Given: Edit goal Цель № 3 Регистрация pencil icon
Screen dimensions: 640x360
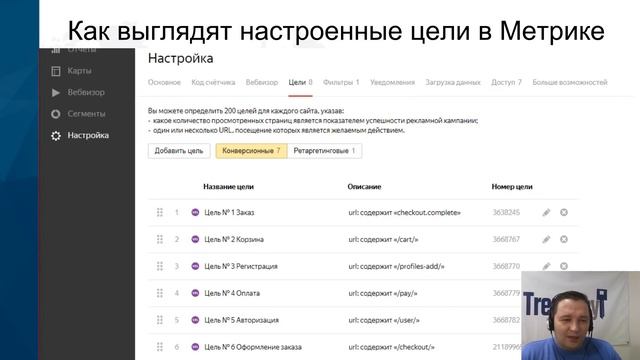Looking at the screenshot, I should click(546, 266).
